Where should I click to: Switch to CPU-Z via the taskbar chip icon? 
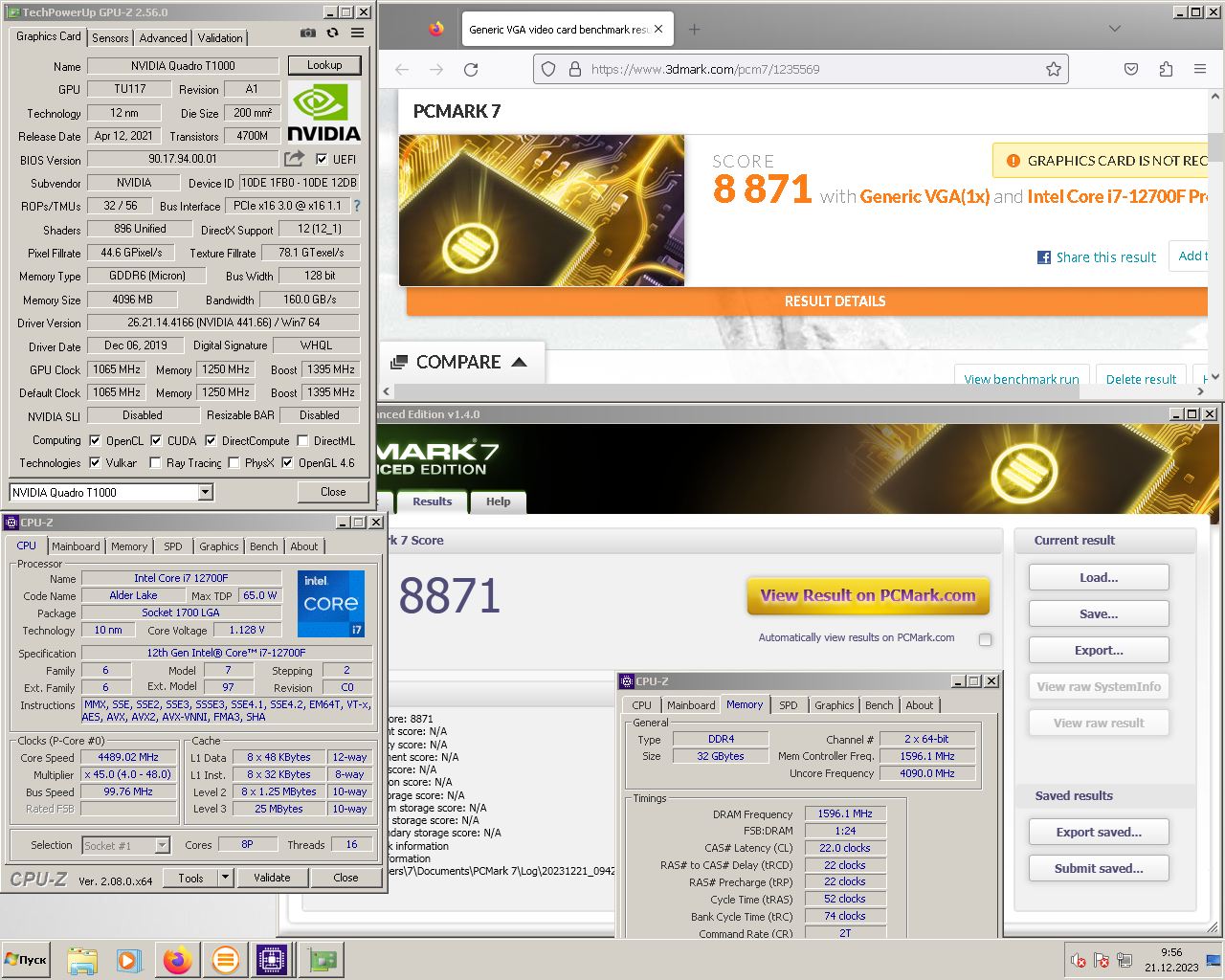click(273, 960)
